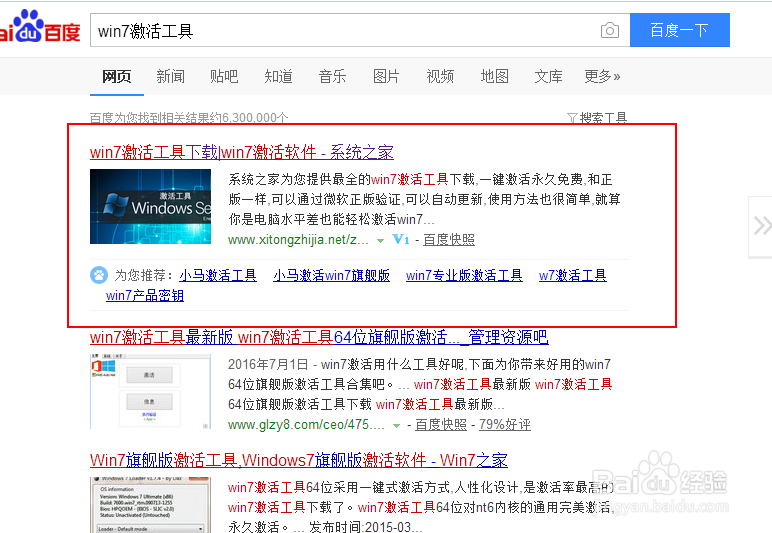
Task: Open 搜索工具 filter options
Action: point(597,118)
